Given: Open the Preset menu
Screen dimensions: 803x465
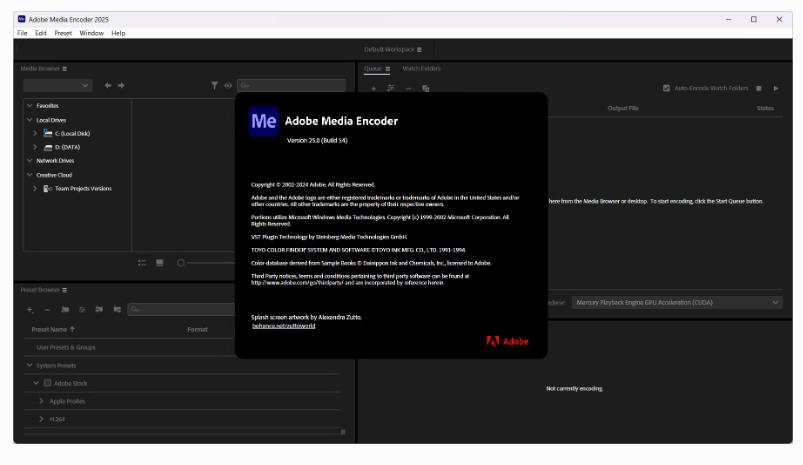Looking at the screenshot, I should pyautogui.click(x=63, y=33).
